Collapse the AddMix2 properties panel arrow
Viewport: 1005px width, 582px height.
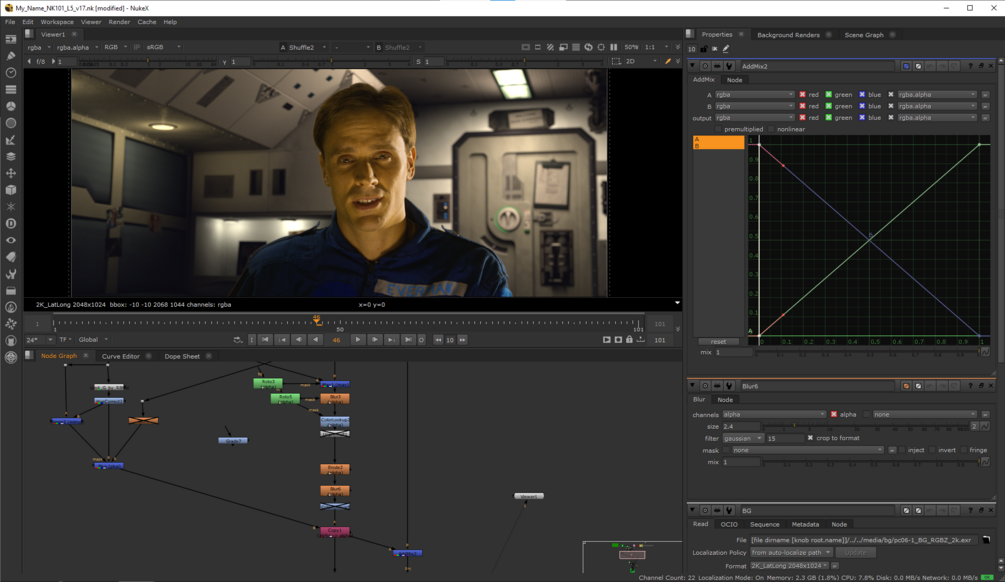click(x=692, y=65)
